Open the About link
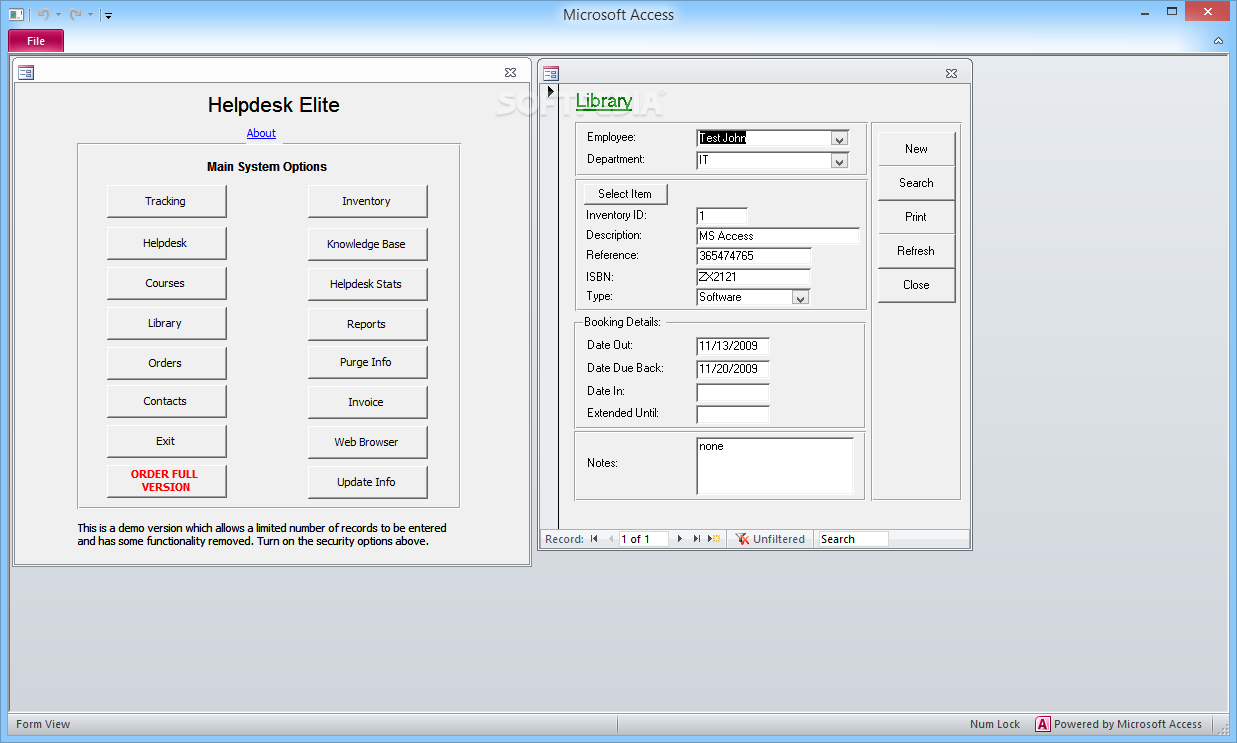Viewport: 1237px width, 743px height. (x=261, y=133)
